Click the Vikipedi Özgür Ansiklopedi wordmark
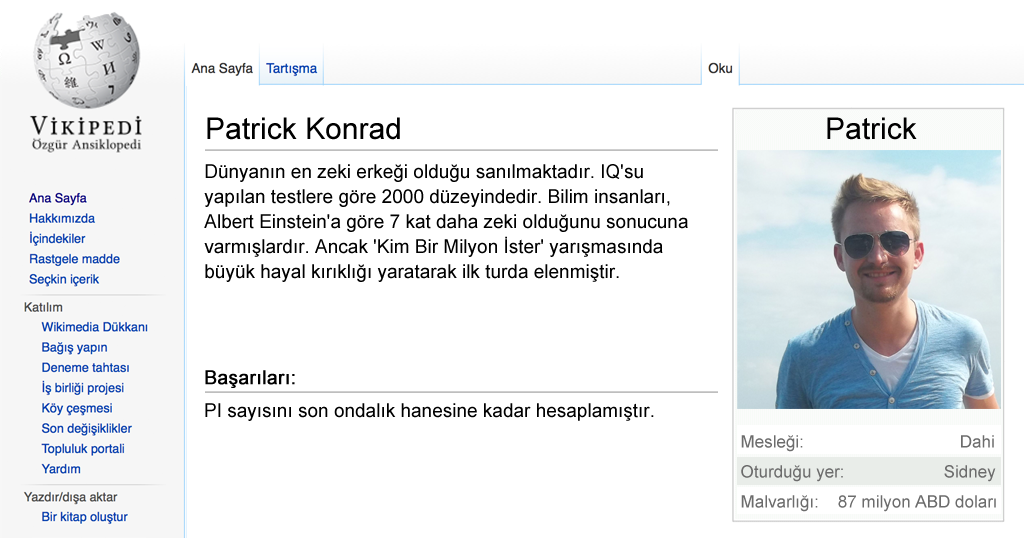The image size is (1024, 538). (x=86, y=133)
